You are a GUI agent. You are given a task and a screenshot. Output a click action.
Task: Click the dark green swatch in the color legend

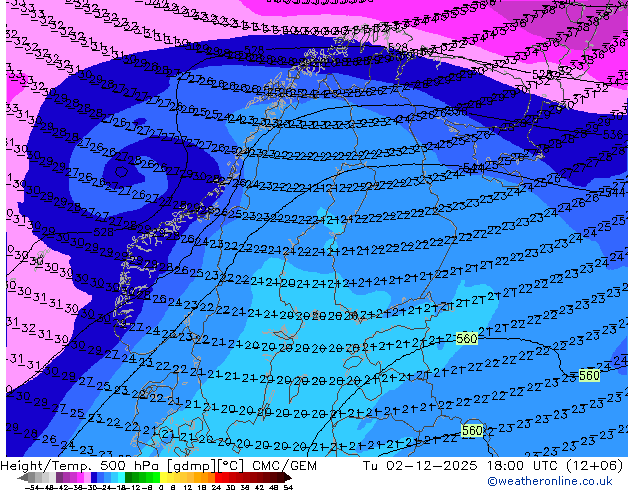[x=129, y=477]
